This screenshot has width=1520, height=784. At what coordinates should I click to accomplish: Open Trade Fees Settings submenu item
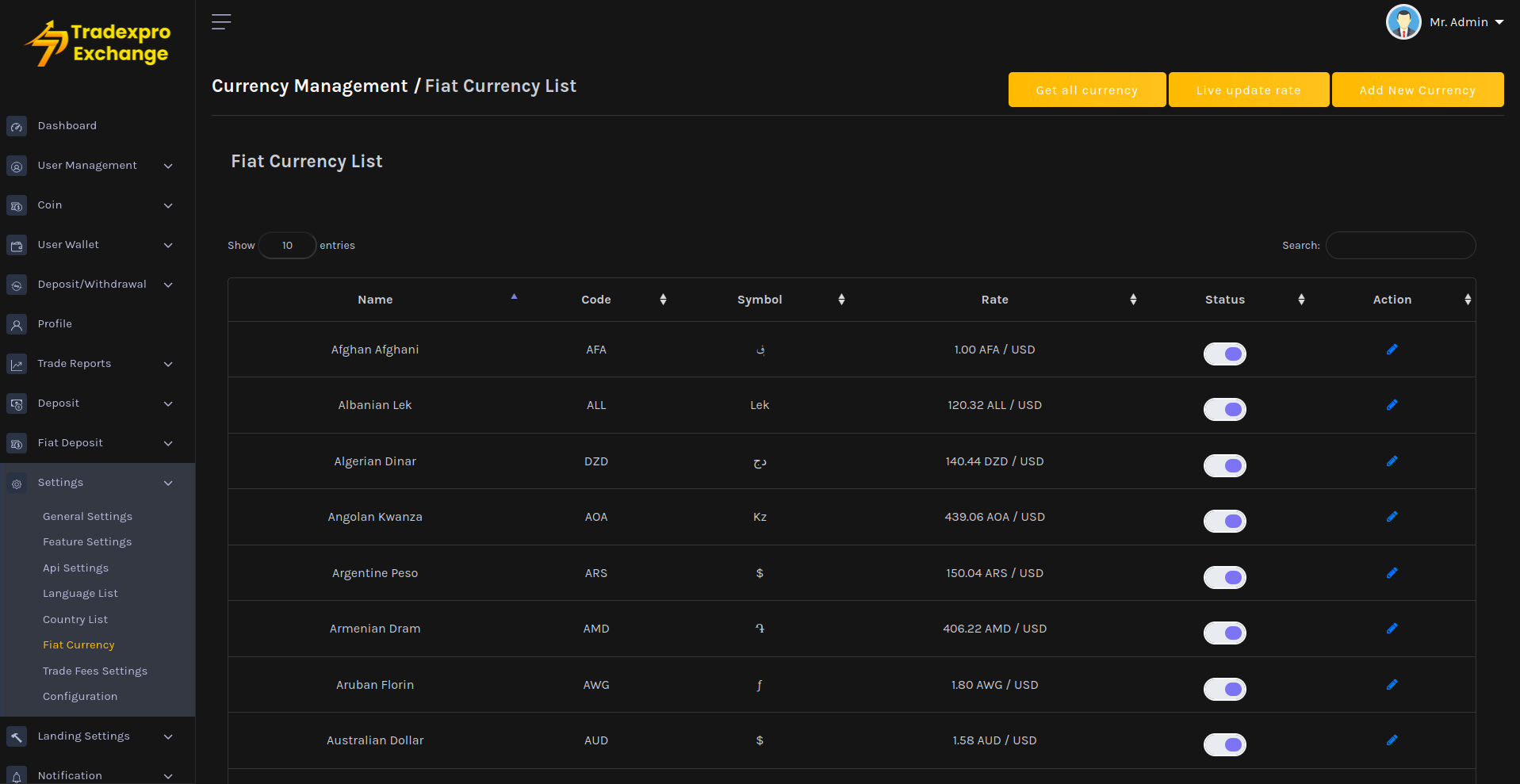tap(95, 671)
